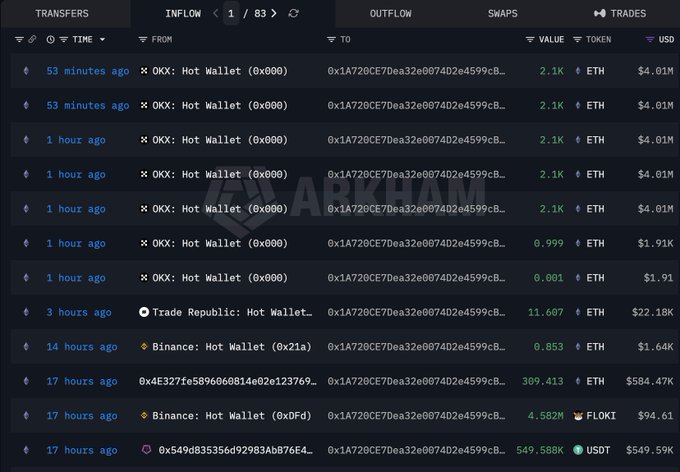The image size is (680, 472).
Task: Open the TIME column filter
Action: coord(63,39)
